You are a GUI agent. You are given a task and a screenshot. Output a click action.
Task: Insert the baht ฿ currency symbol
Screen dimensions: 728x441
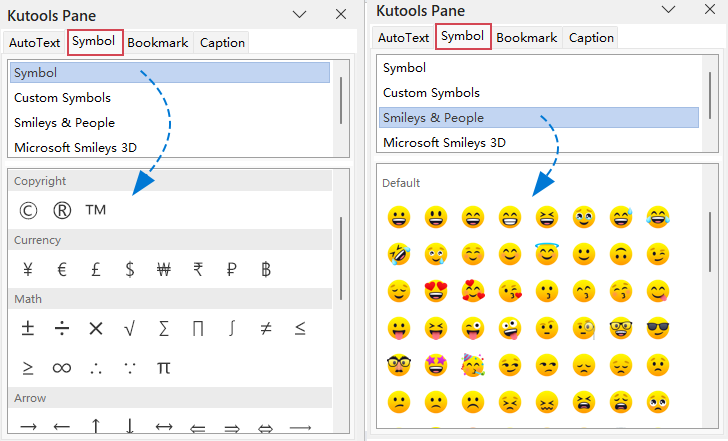click(x=266, y=269)
